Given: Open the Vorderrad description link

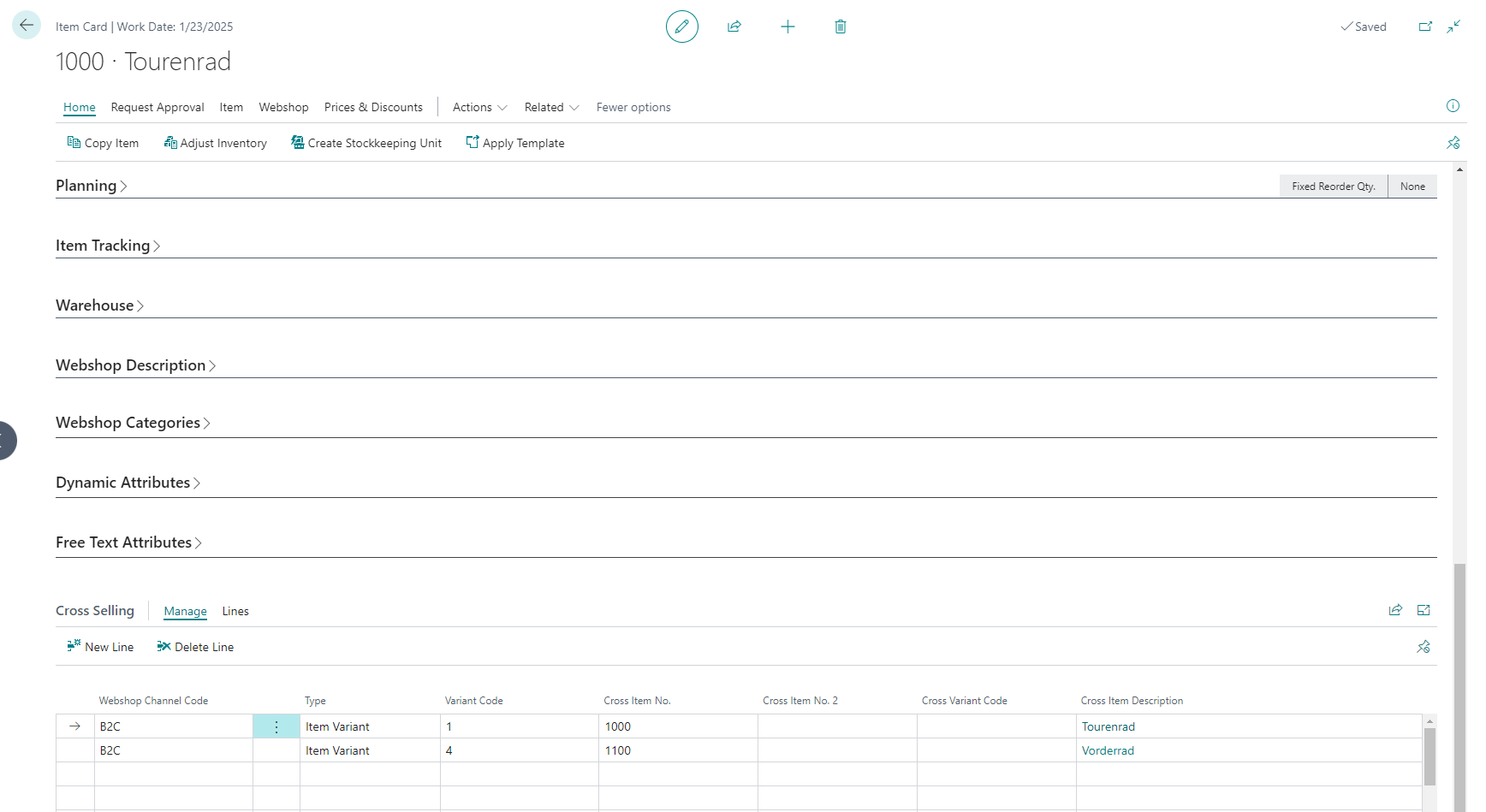Looking at the screenshot, I should tap(1108, 750).
